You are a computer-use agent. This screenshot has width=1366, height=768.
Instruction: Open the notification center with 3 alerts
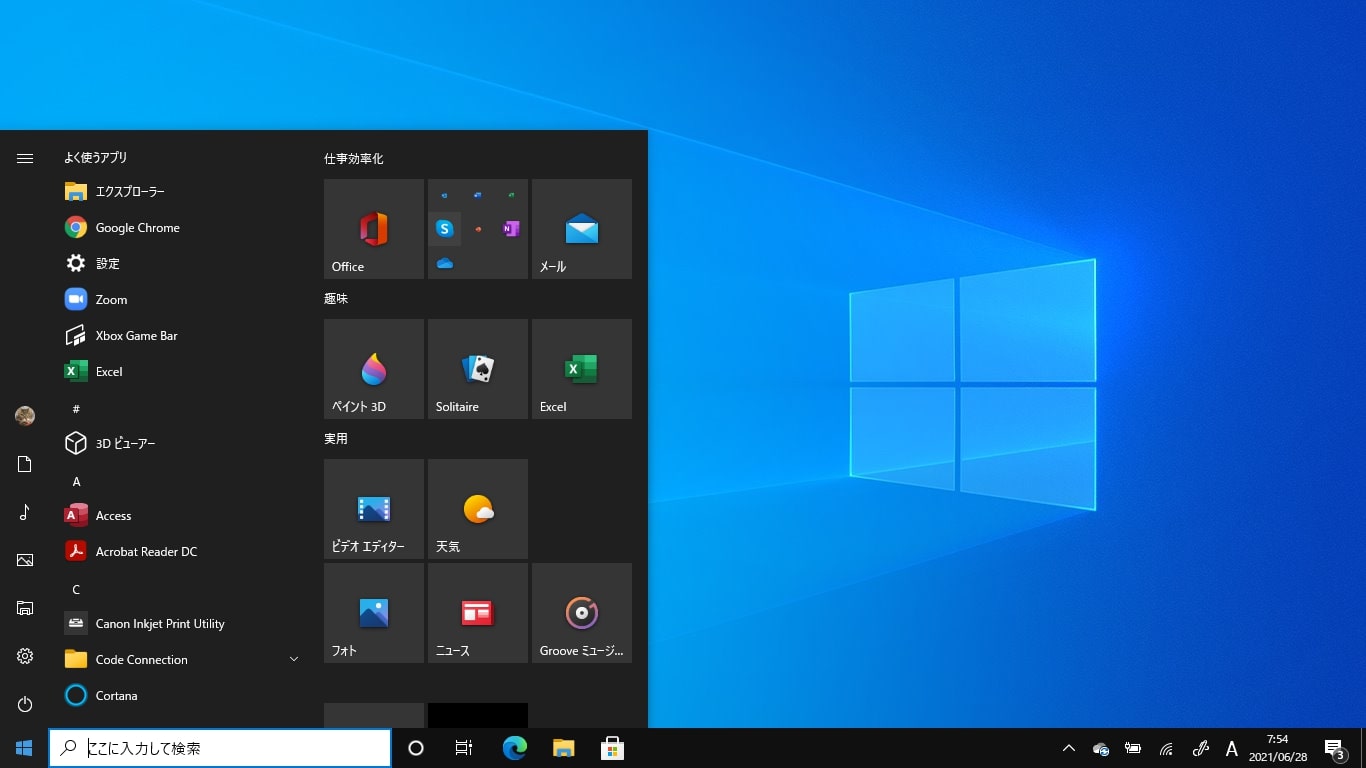(x=1335, y=748)
